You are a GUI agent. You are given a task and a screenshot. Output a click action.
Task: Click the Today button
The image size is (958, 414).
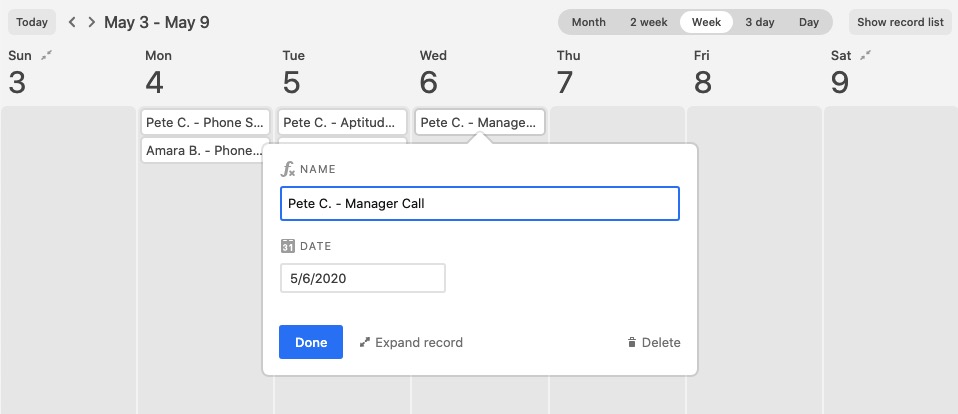32,22
